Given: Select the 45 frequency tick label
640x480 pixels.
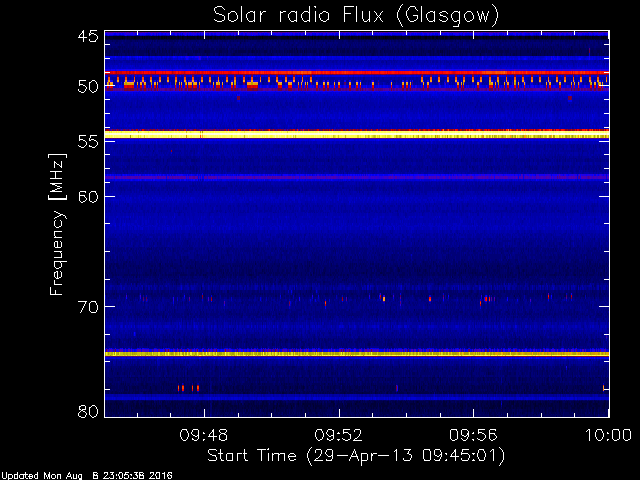Looking at the screenshot, I should [x=88, y=36].
